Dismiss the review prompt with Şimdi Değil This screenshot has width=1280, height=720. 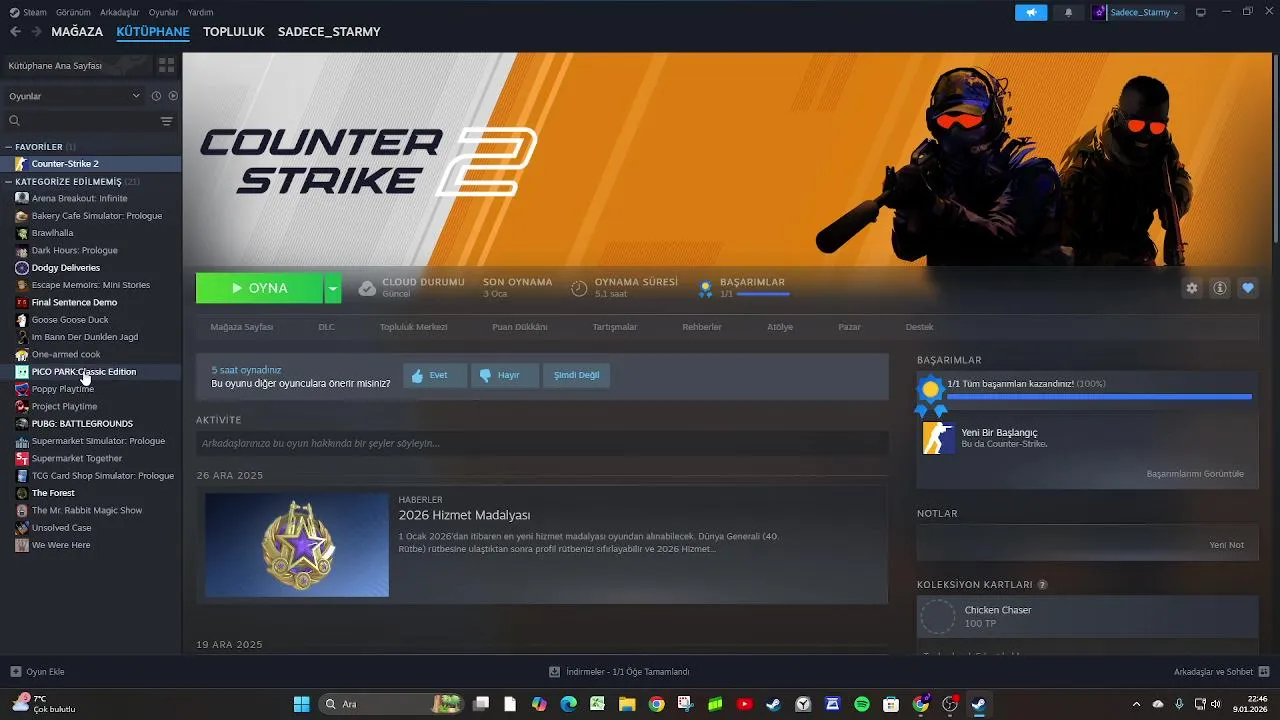pos(577,375)
